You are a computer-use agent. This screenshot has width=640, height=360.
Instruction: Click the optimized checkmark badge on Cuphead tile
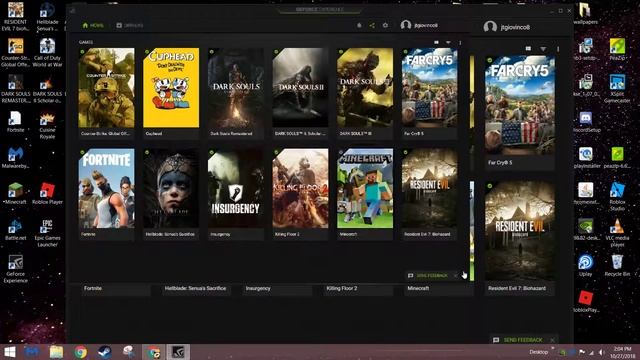147,52
